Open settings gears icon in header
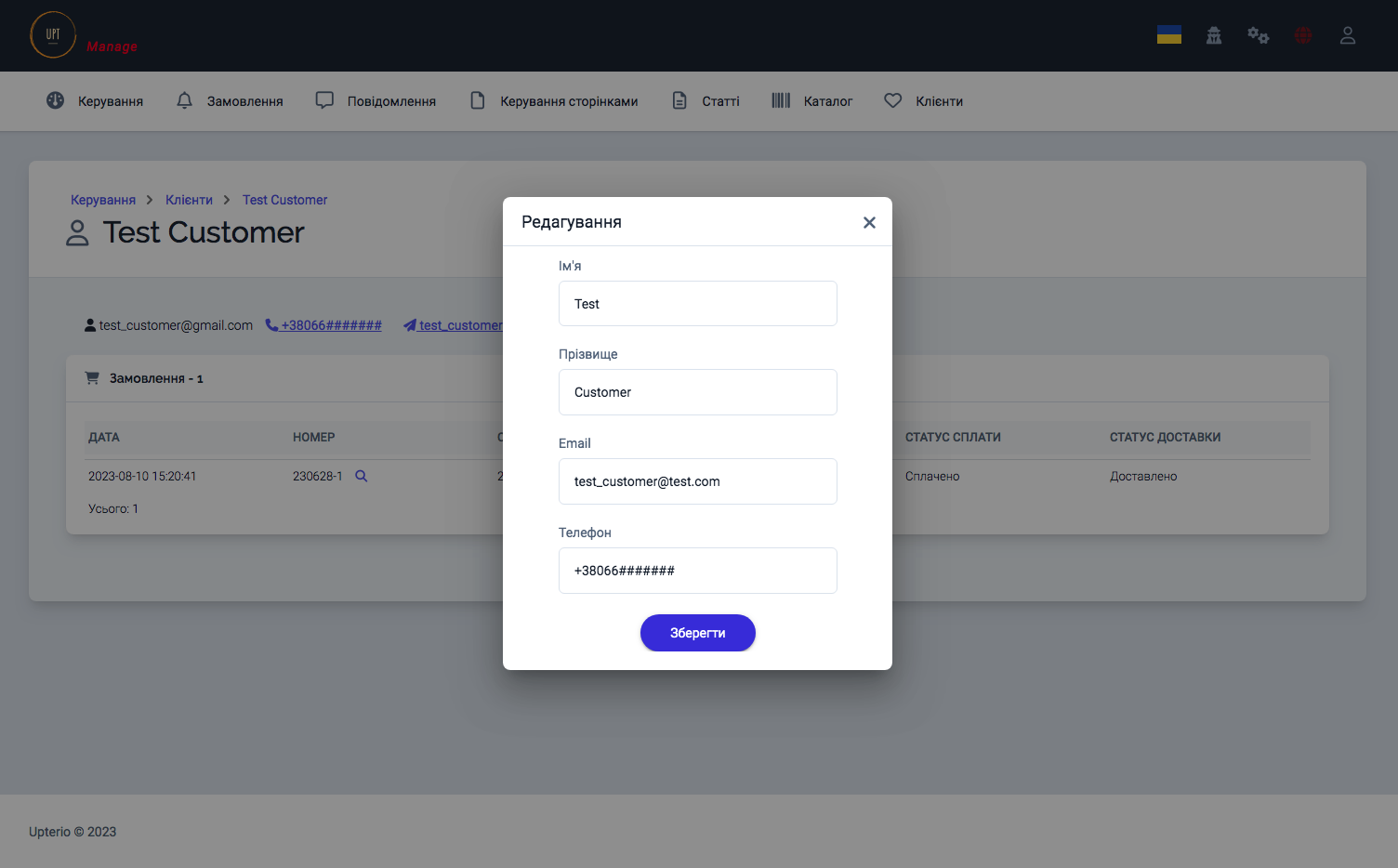1398x868 pixels. pyautogui.click(x=1259, y=35)
